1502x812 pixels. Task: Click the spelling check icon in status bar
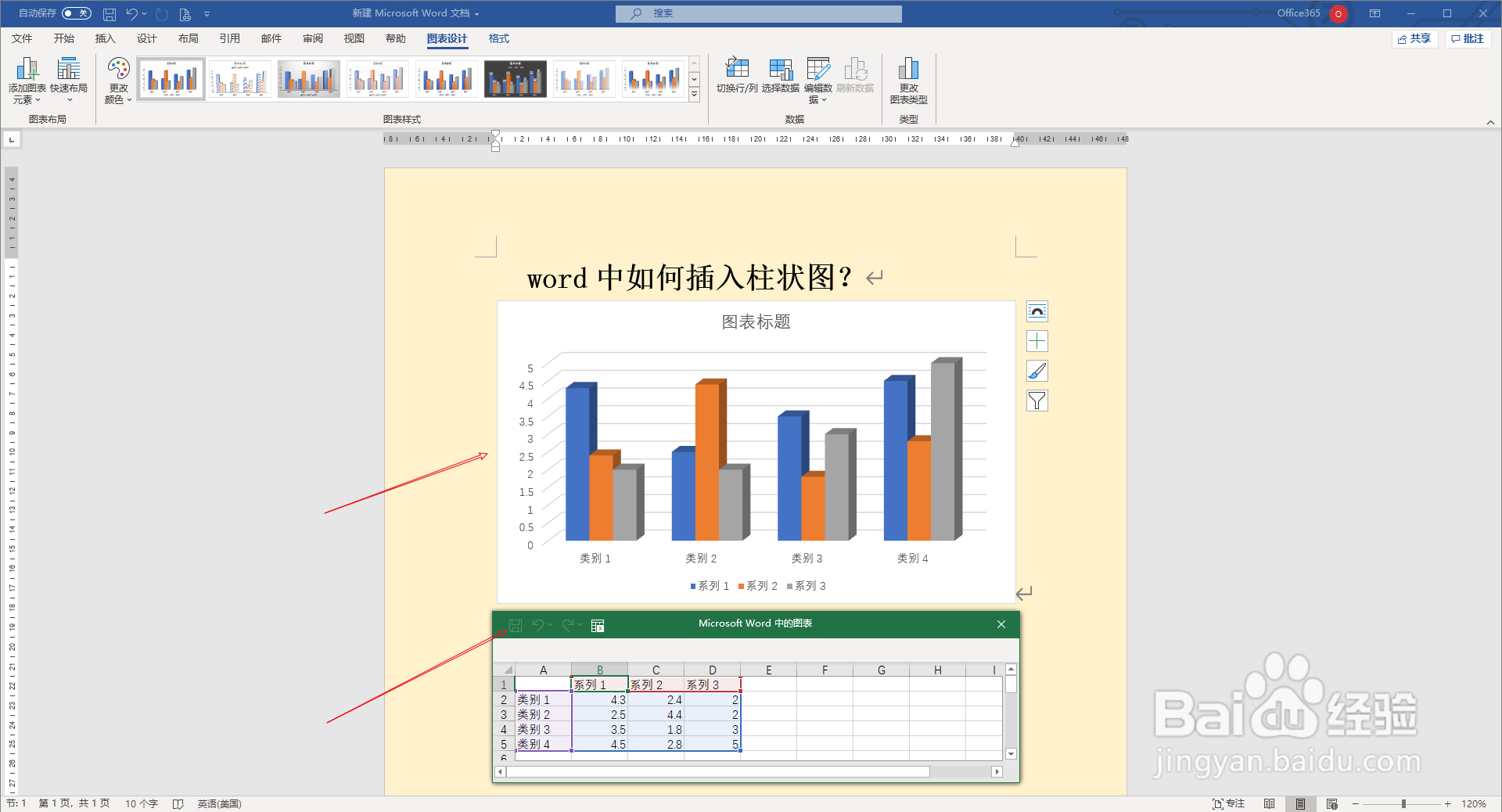click(178, 803)
